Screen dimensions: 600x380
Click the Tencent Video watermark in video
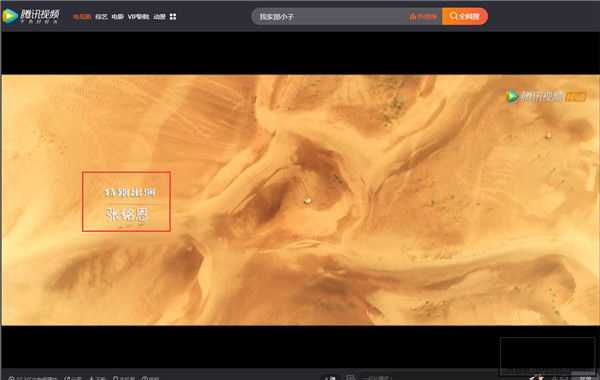546,96
